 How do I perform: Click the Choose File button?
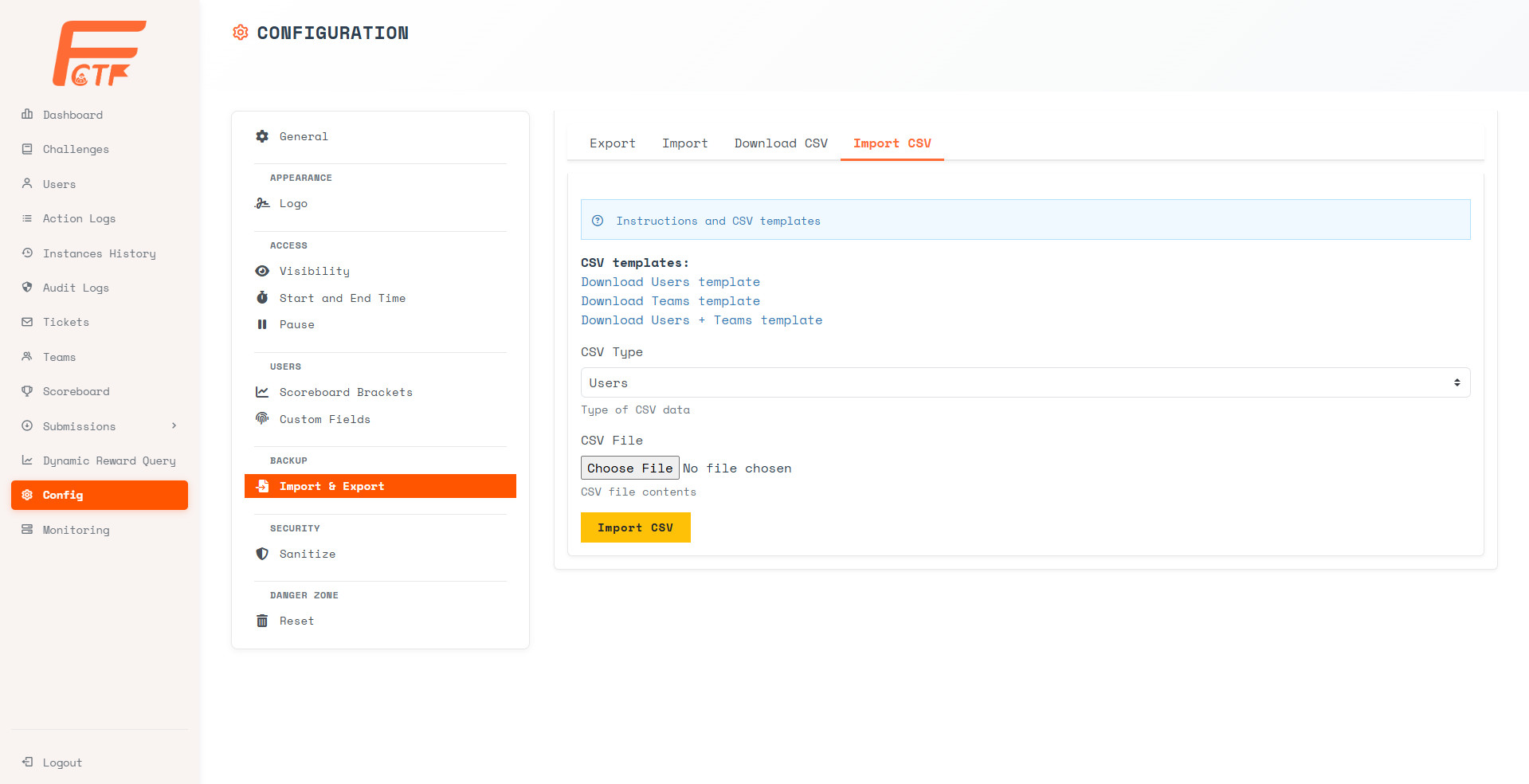(x=630, y=468)
